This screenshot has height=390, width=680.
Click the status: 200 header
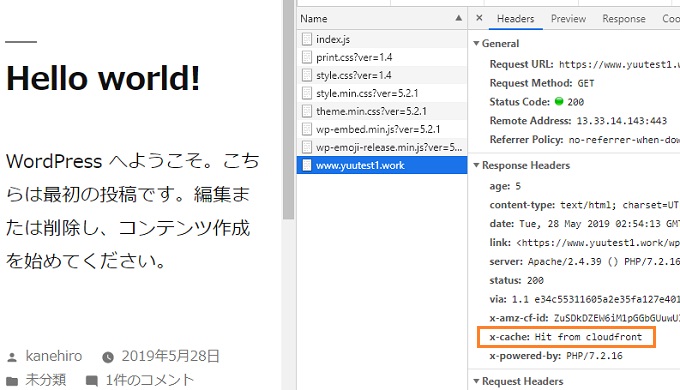point(517,280)
